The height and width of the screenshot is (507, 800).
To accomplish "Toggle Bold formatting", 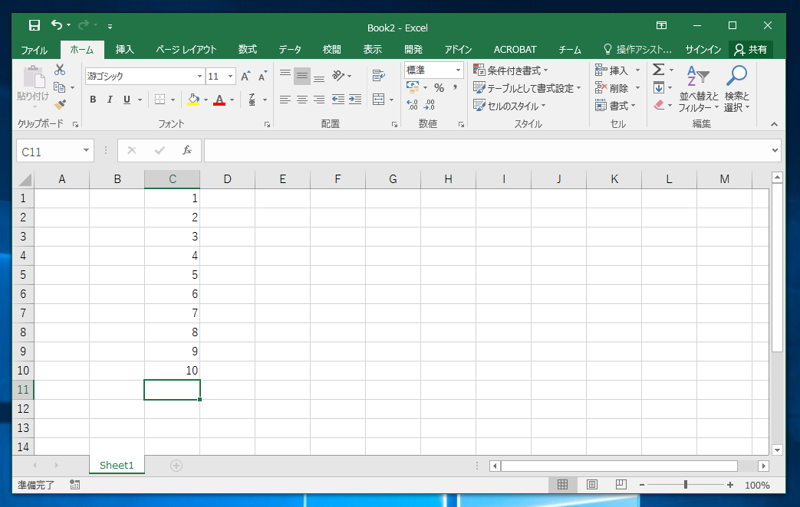I will 93,99.
